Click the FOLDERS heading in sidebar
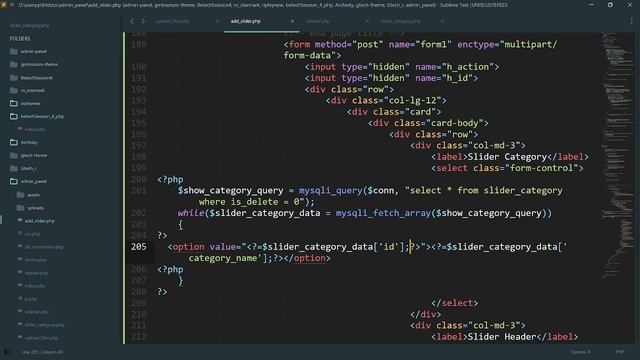This screenshot has width=640, height=360. tap(20, 38)
